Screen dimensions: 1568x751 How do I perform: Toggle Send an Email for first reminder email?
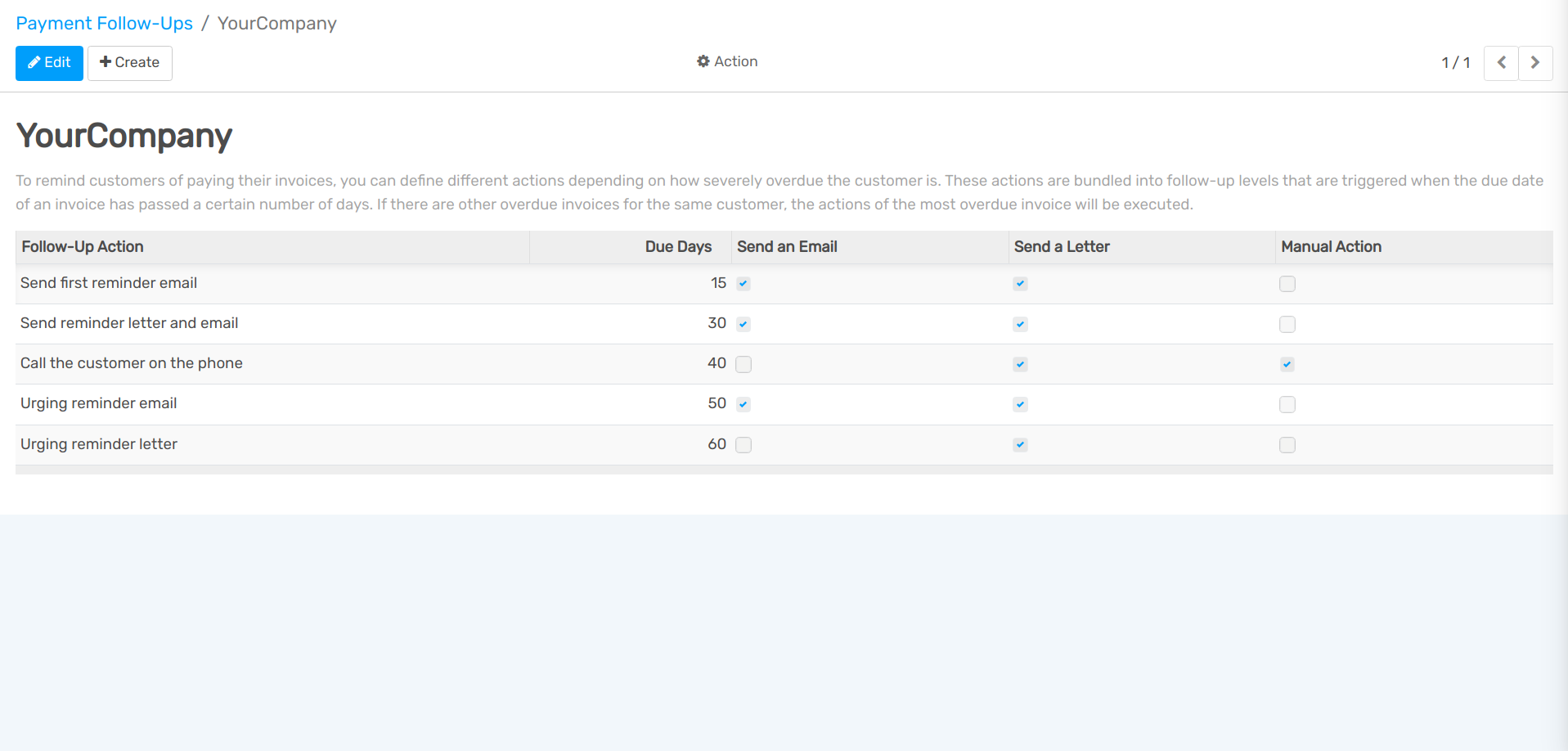[x=743, y=284]
